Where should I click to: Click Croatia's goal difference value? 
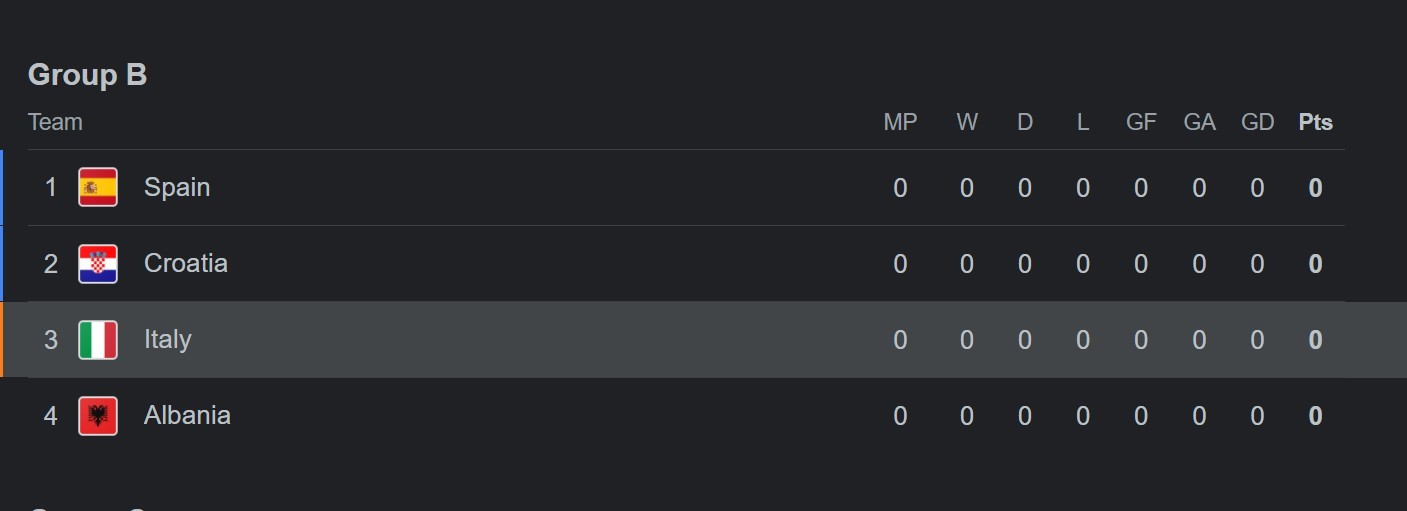click(x=1257, y=264)
